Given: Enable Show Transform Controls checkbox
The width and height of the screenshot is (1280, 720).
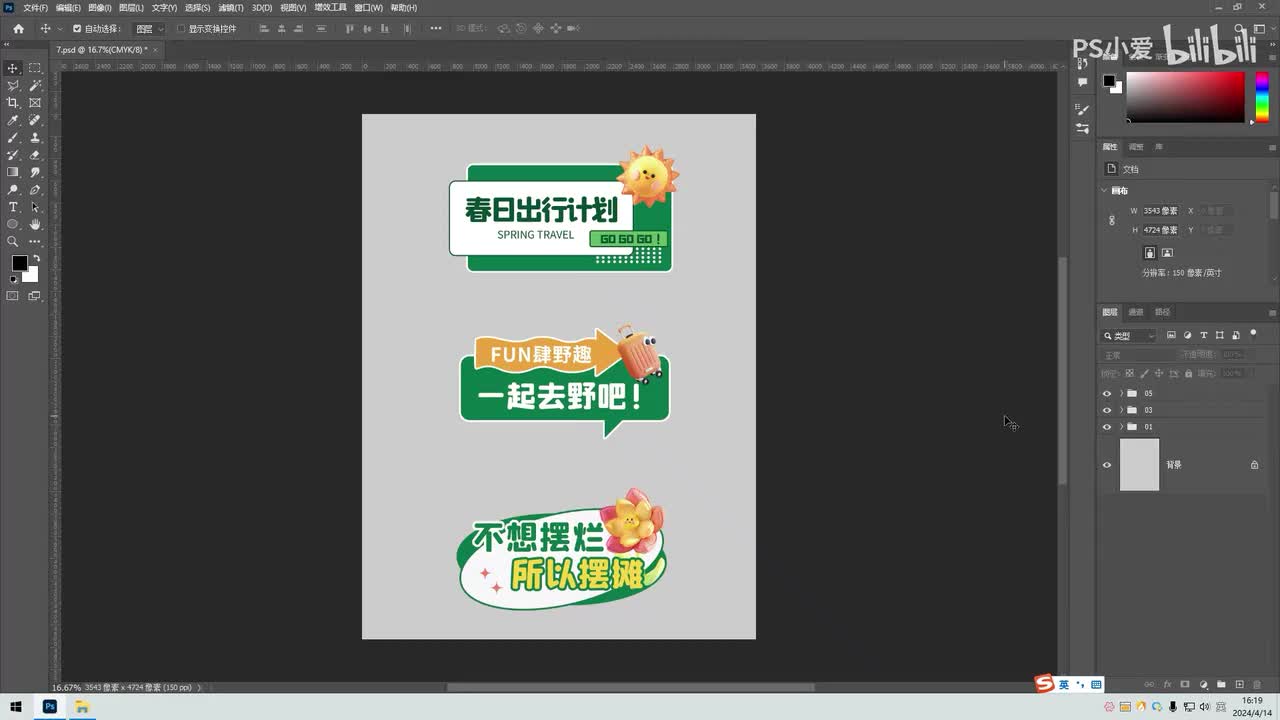Looking at the screenshot, I should [181, 29].
